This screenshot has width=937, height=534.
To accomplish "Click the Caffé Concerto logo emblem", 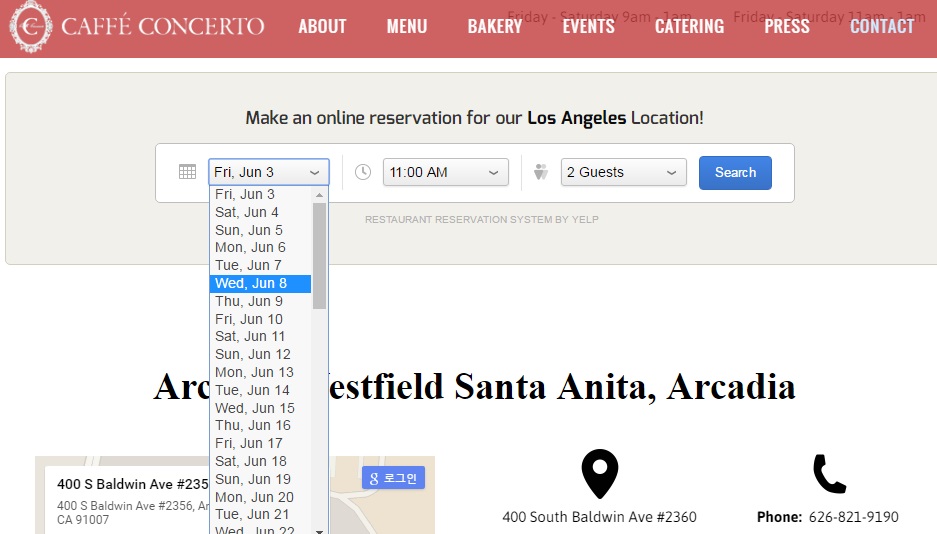I will (30, 27).
